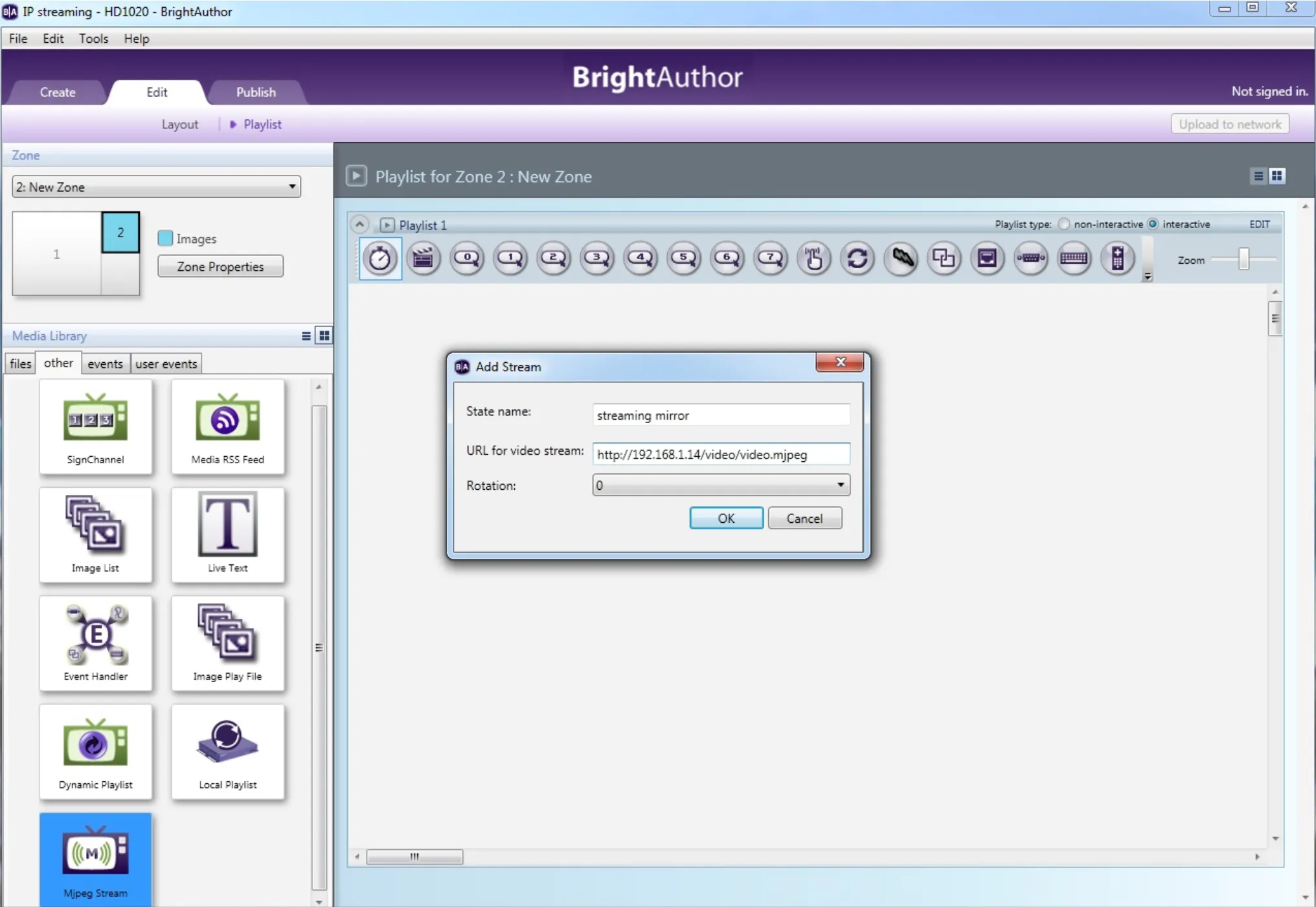Click the Images zone color swatch
This screenshot has width=1316, height=907.
coord(165,238)
